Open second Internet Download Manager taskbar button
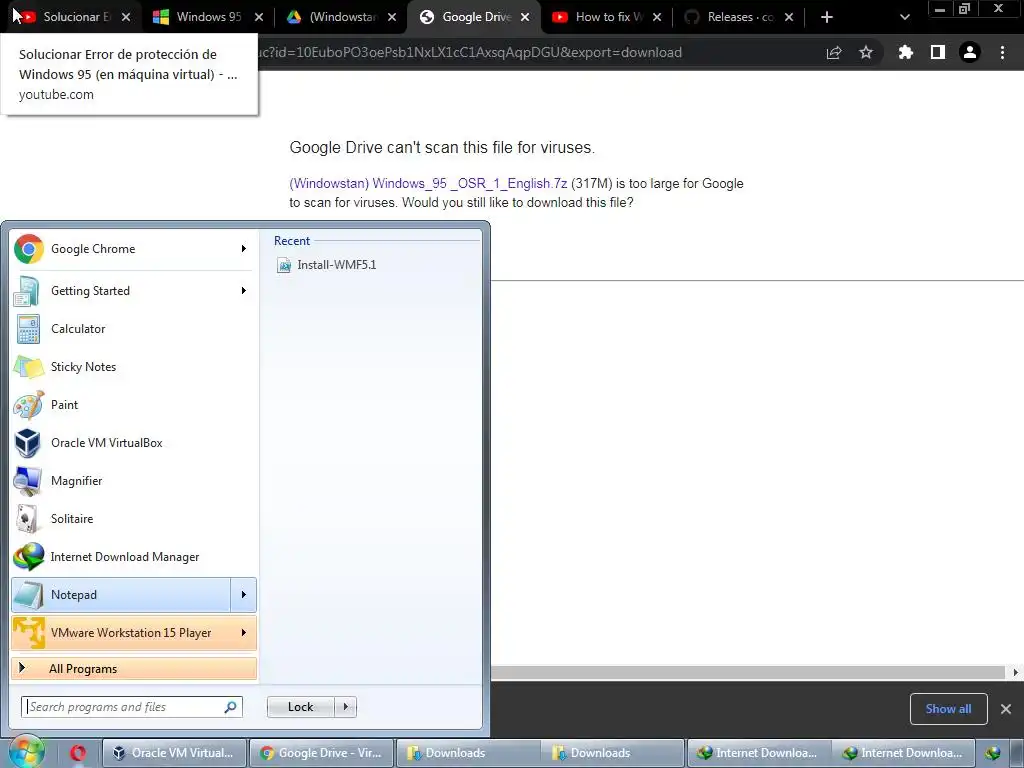 pyautogui.click(x=903, y=753)
